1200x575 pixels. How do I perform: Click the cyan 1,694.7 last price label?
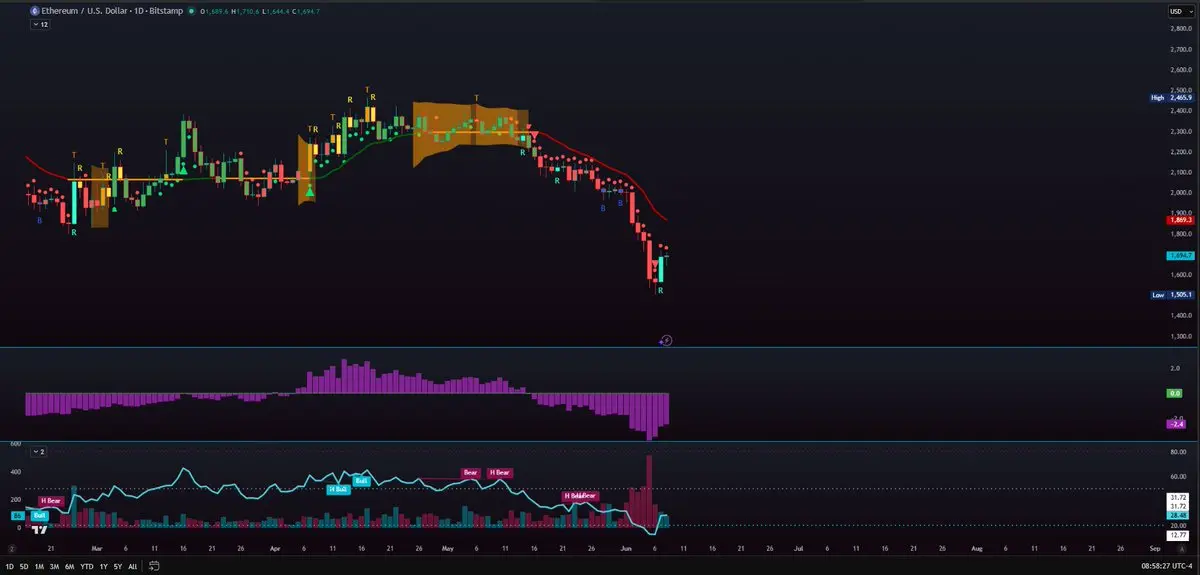coord(1181,256)
